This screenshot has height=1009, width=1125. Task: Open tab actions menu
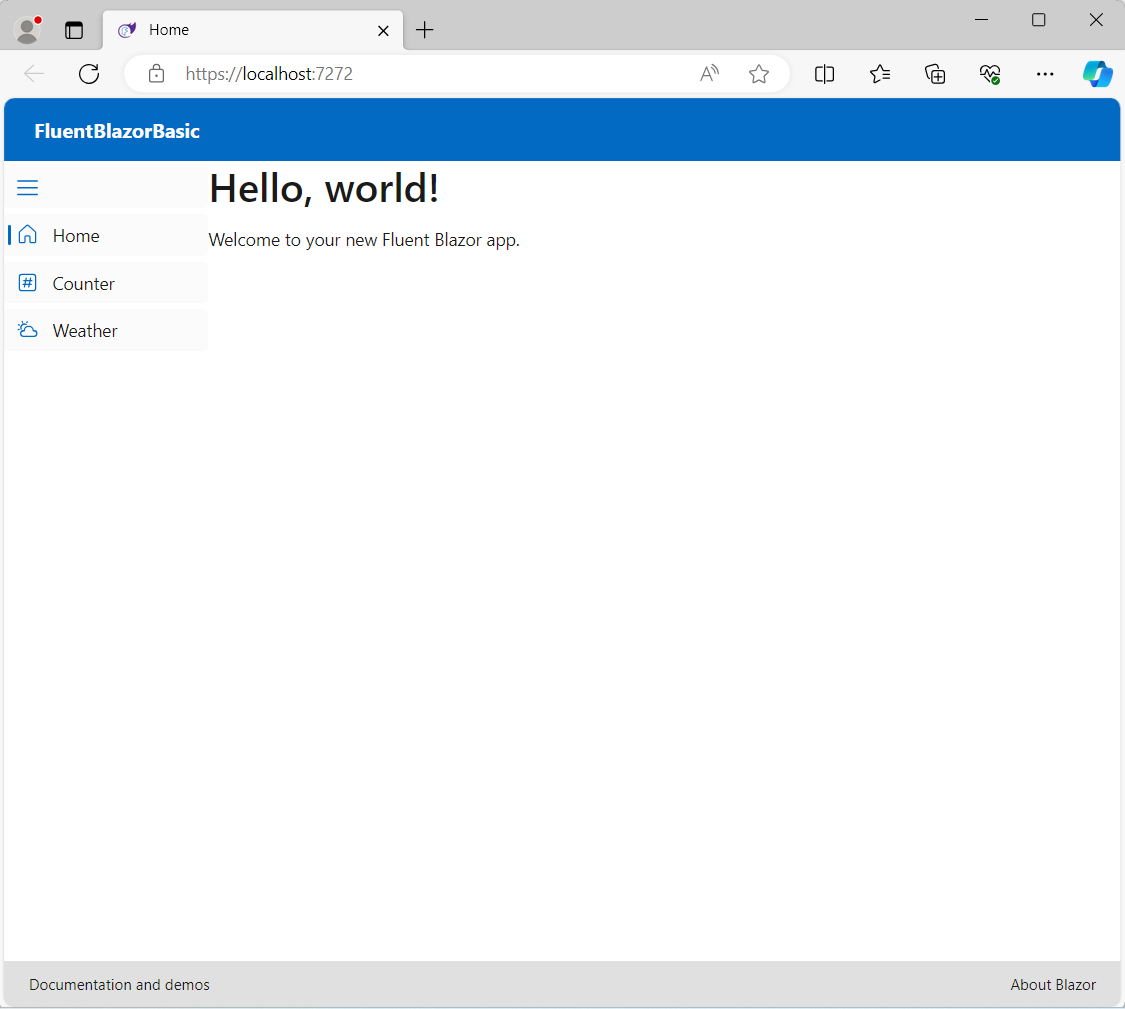tap(74, 30)
